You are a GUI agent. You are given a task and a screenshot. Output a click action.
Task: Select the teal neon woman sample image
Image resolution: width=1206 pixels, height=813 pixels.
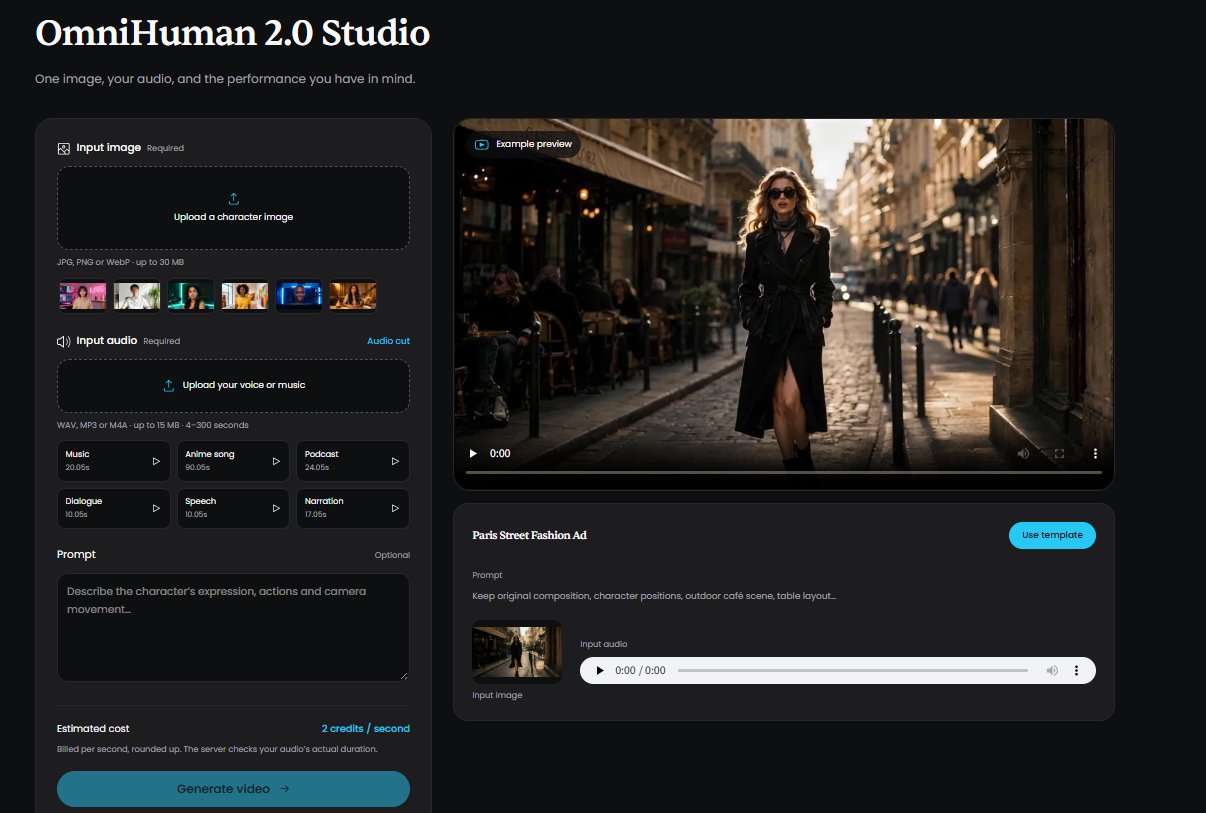[x=190, y=296]
